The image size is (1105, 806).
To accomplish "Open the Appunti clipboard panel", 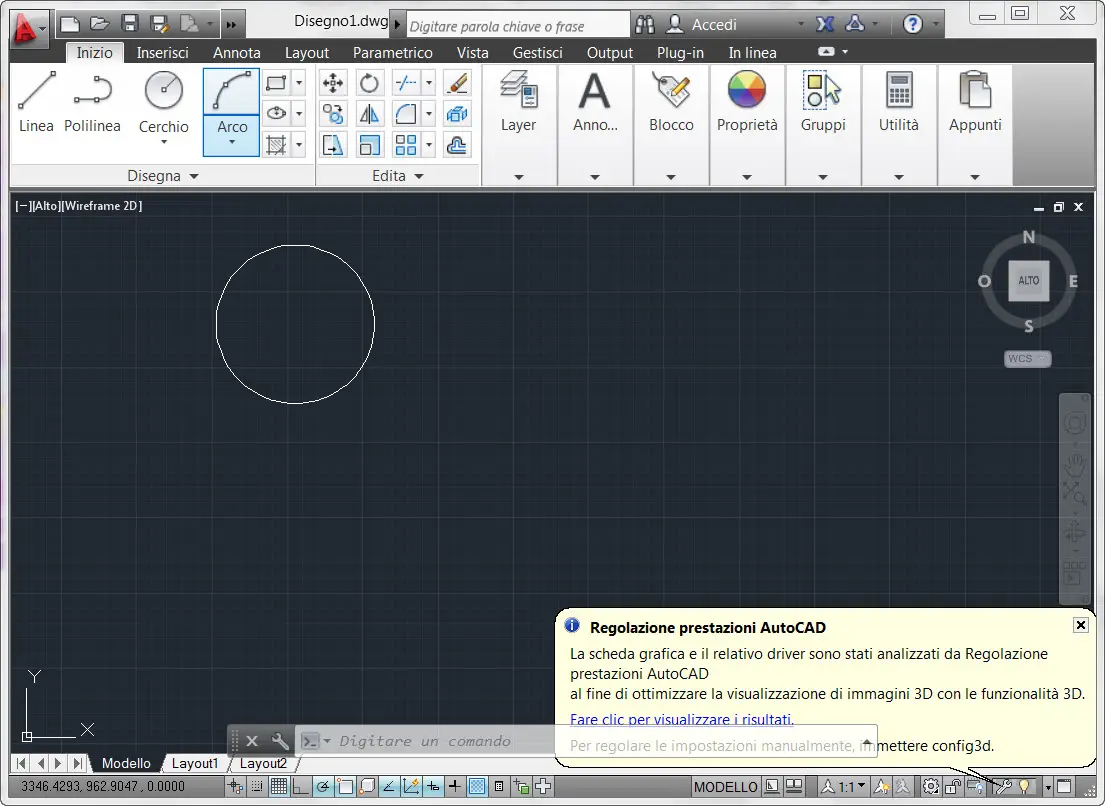I will click(975, 125).
